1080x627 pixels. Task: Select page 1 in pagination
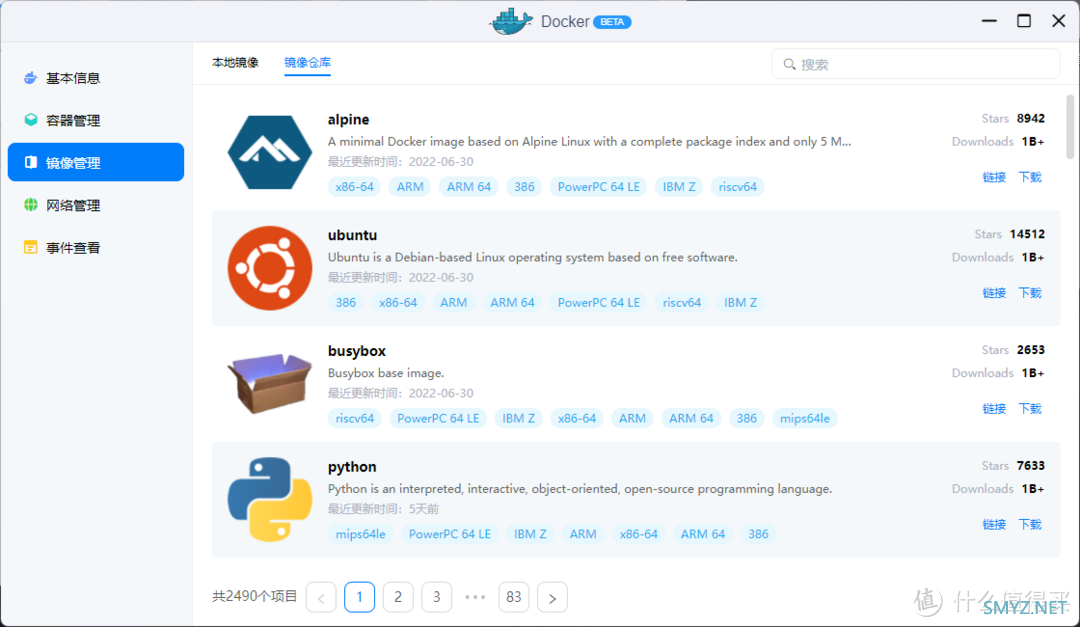pyautogui.click(x=360, y=597)
